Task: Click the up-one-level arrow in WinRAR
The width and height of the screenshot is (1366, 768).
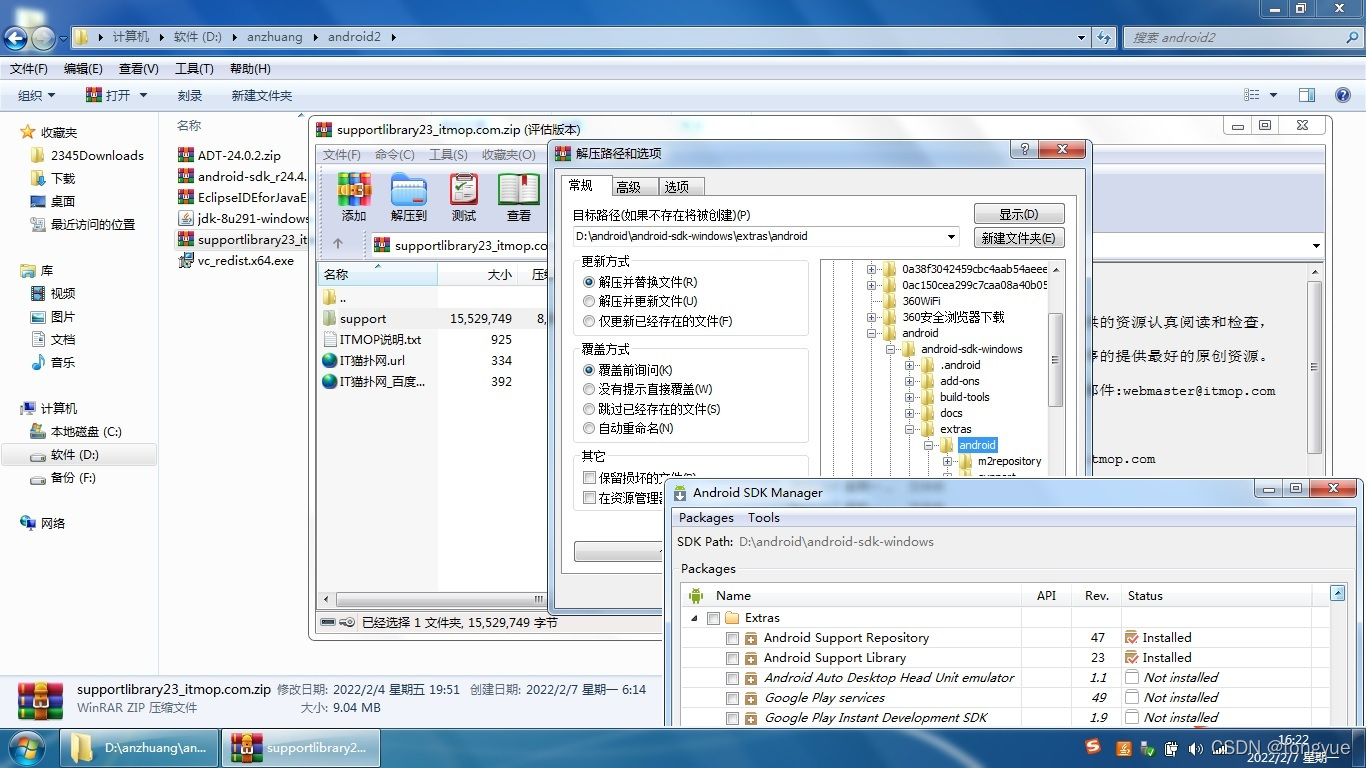Action: coord(338,244)
